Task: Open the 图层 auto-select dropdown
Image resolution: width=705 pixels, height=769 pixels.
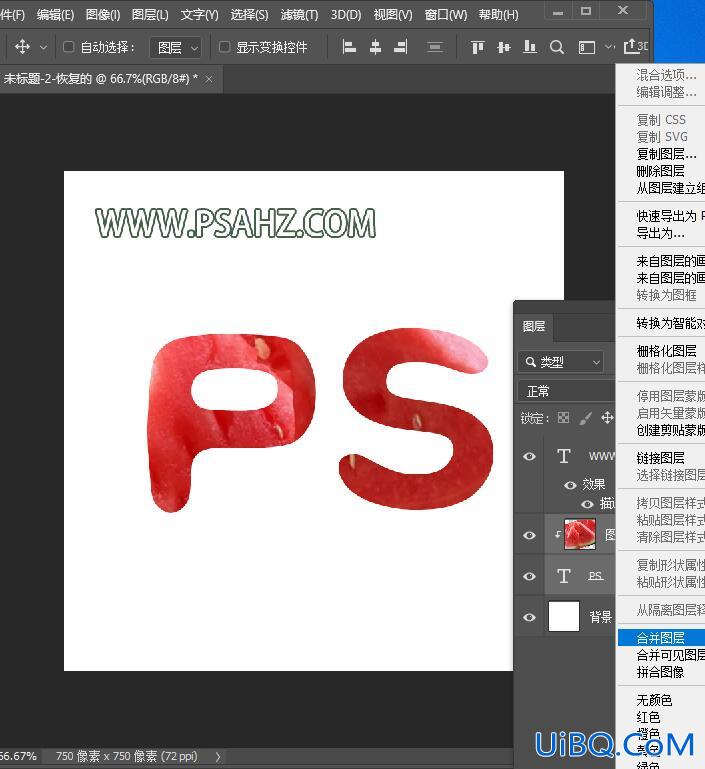Action: coord(175,48)
